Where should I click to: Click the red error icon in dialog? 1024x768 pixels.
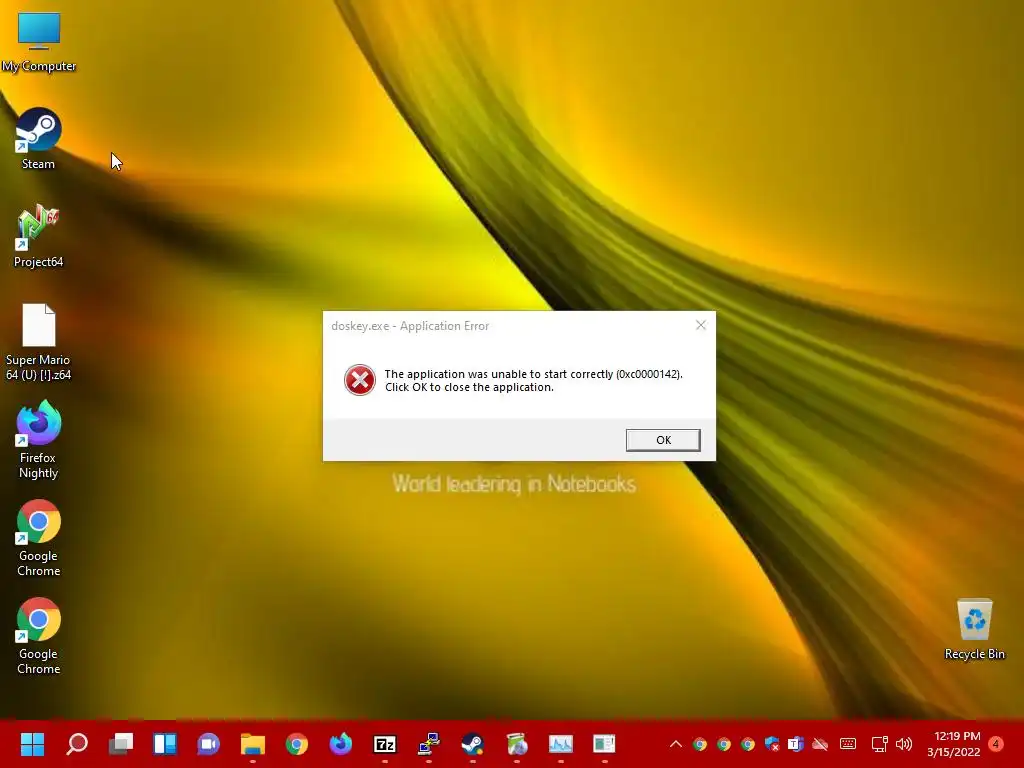[x=360, y=380]
